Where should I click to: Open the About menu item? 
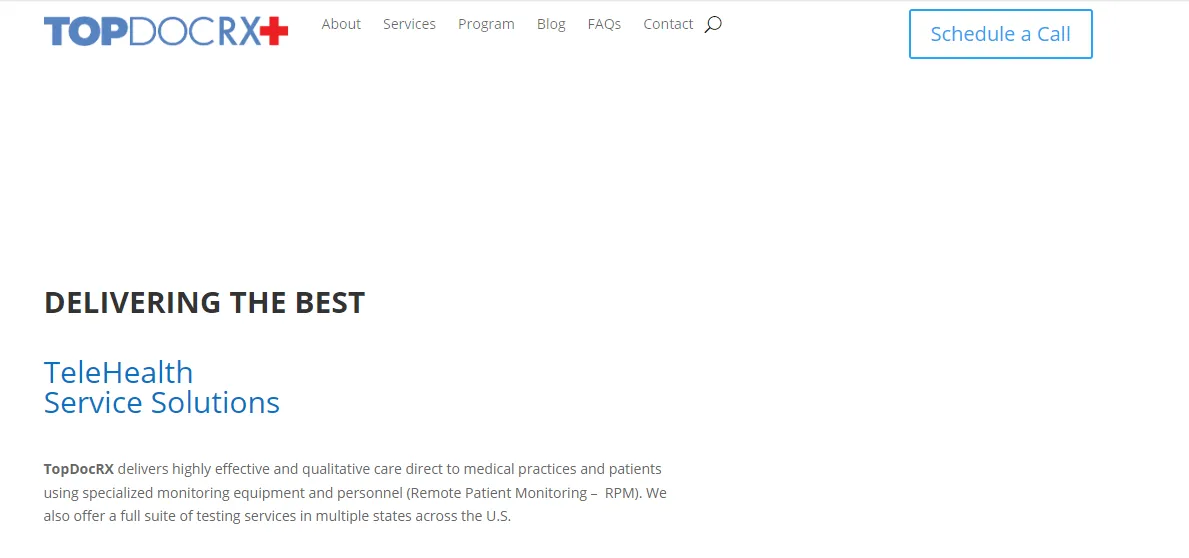[341, 24]
